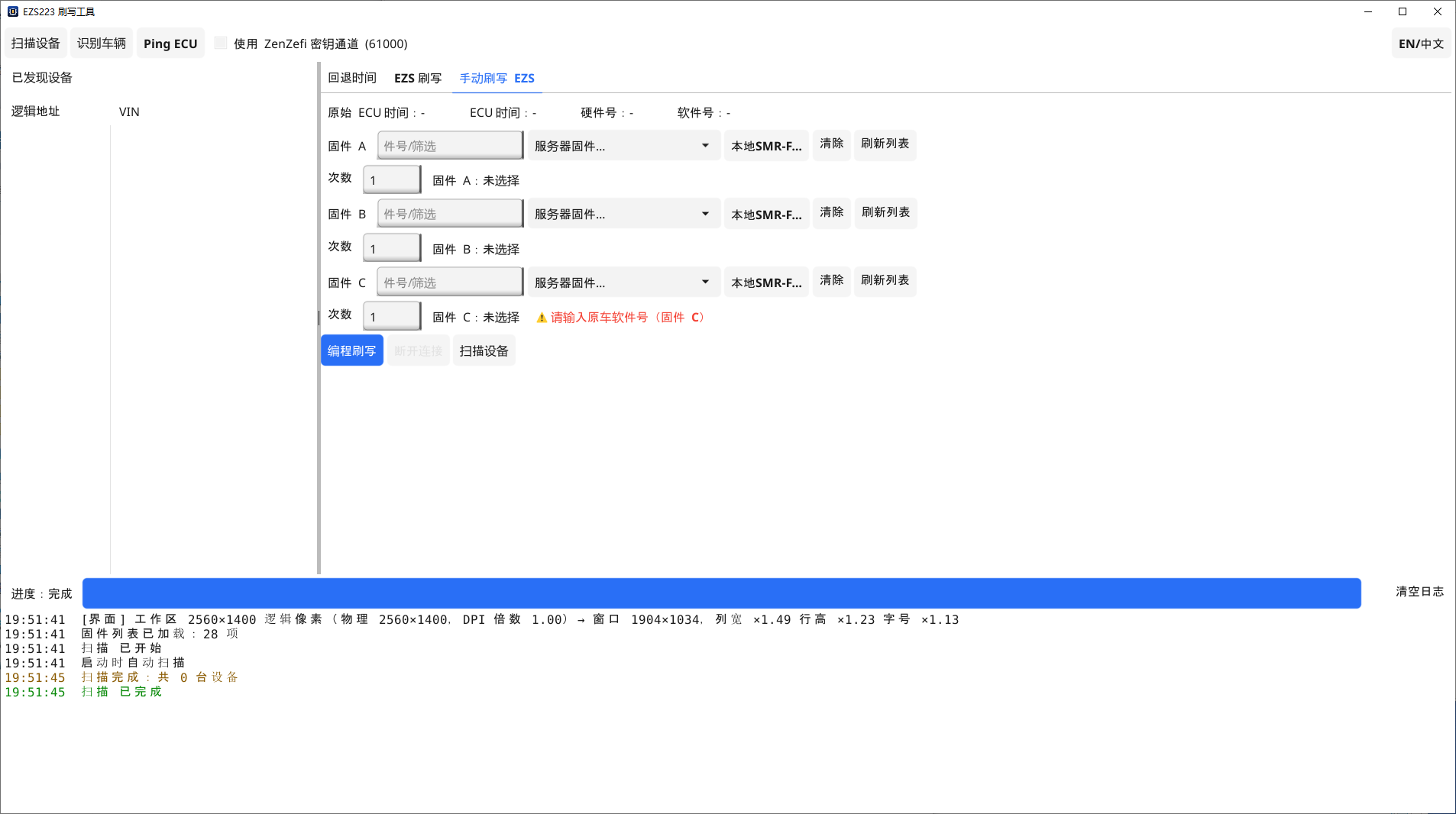Click the EZS223 app icon in title bar

(x=13, y=11)
